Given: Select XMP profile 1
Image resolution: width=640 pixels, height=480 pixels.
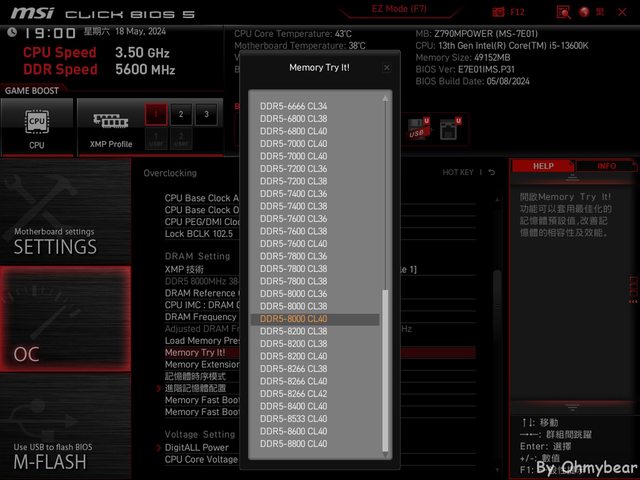Looking at the screenshot, I should [155, 114].
